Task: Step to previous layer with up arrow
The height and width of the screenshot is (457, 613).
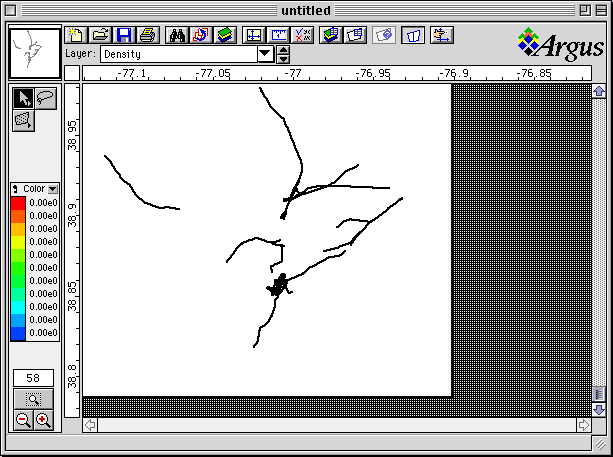Action: tap(283, 50)
